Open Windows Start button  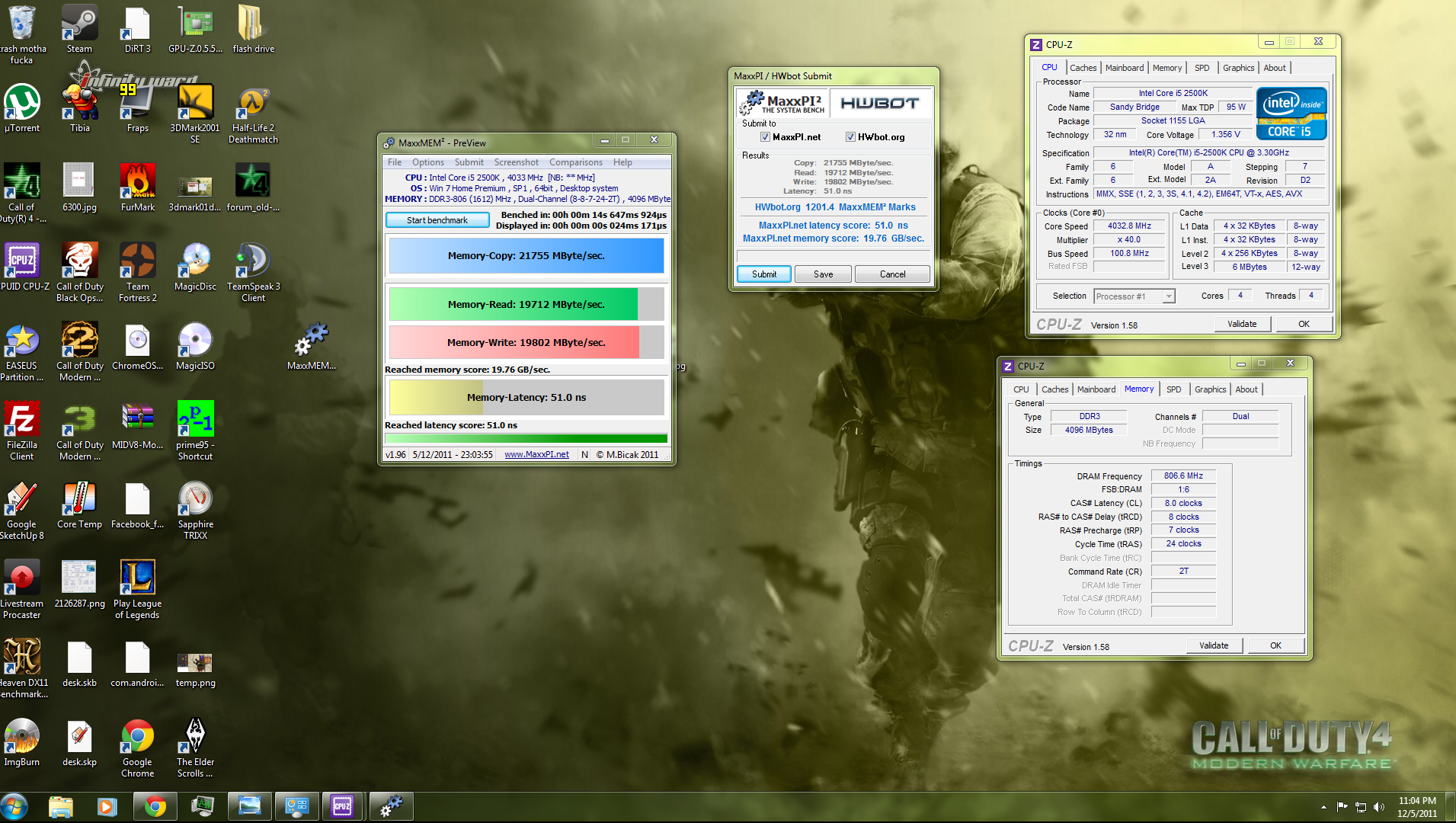[x=14, y=806]
